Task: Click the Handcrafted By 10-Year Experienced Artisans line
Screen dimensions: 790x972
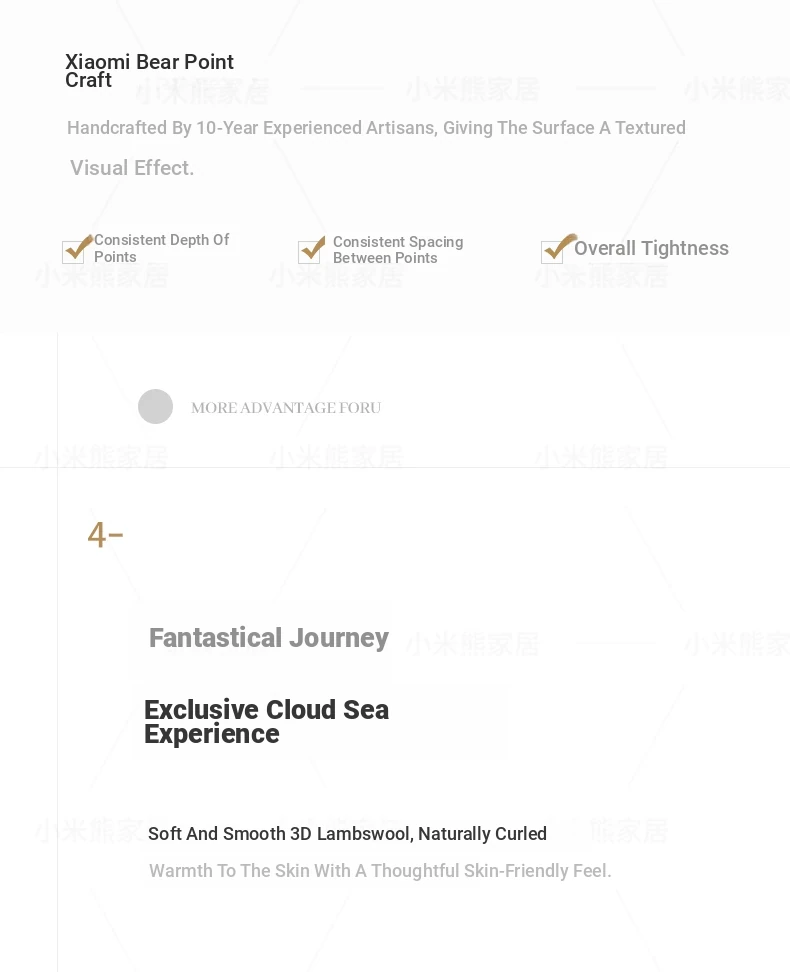Action: [x=376, y=128]
